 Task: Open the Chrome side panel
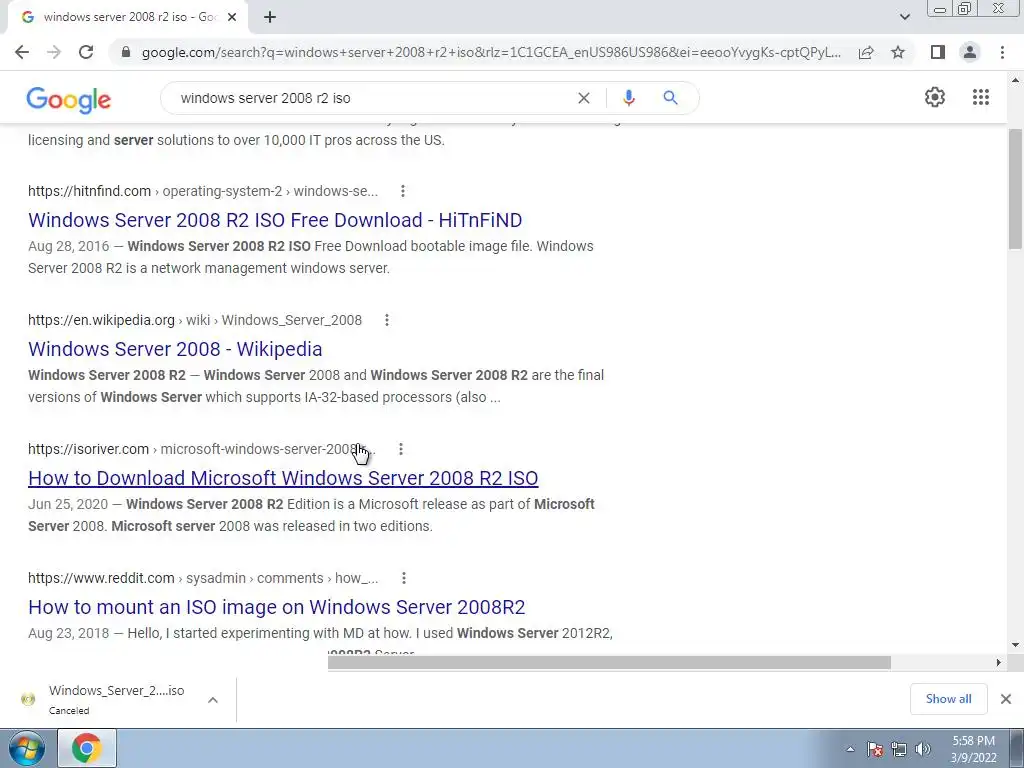938,52
